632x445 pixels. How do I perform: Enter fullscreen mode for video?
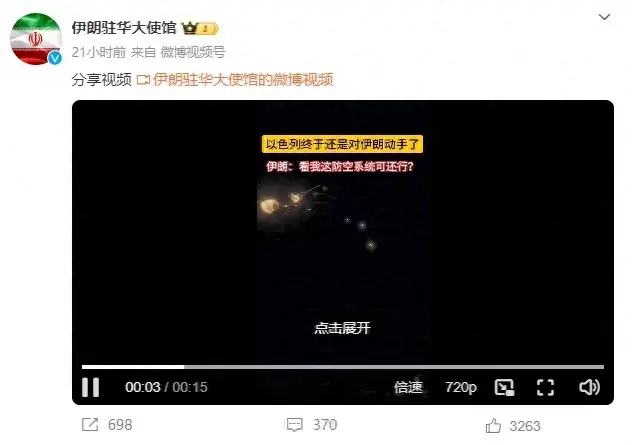(545, 387)
